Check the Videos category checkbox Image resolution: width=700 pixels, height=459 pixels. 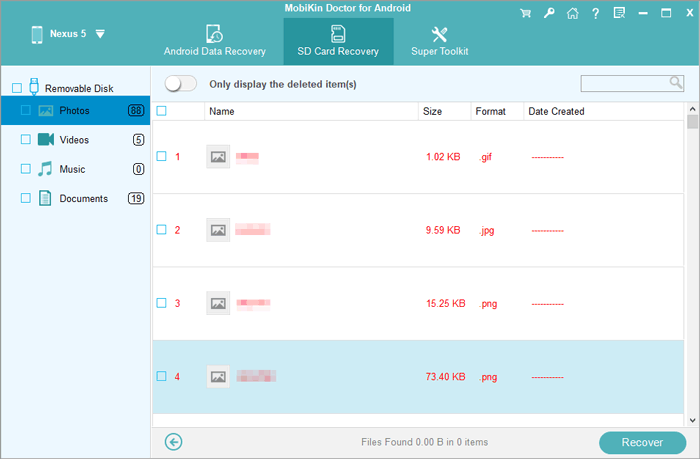[26, 140]
